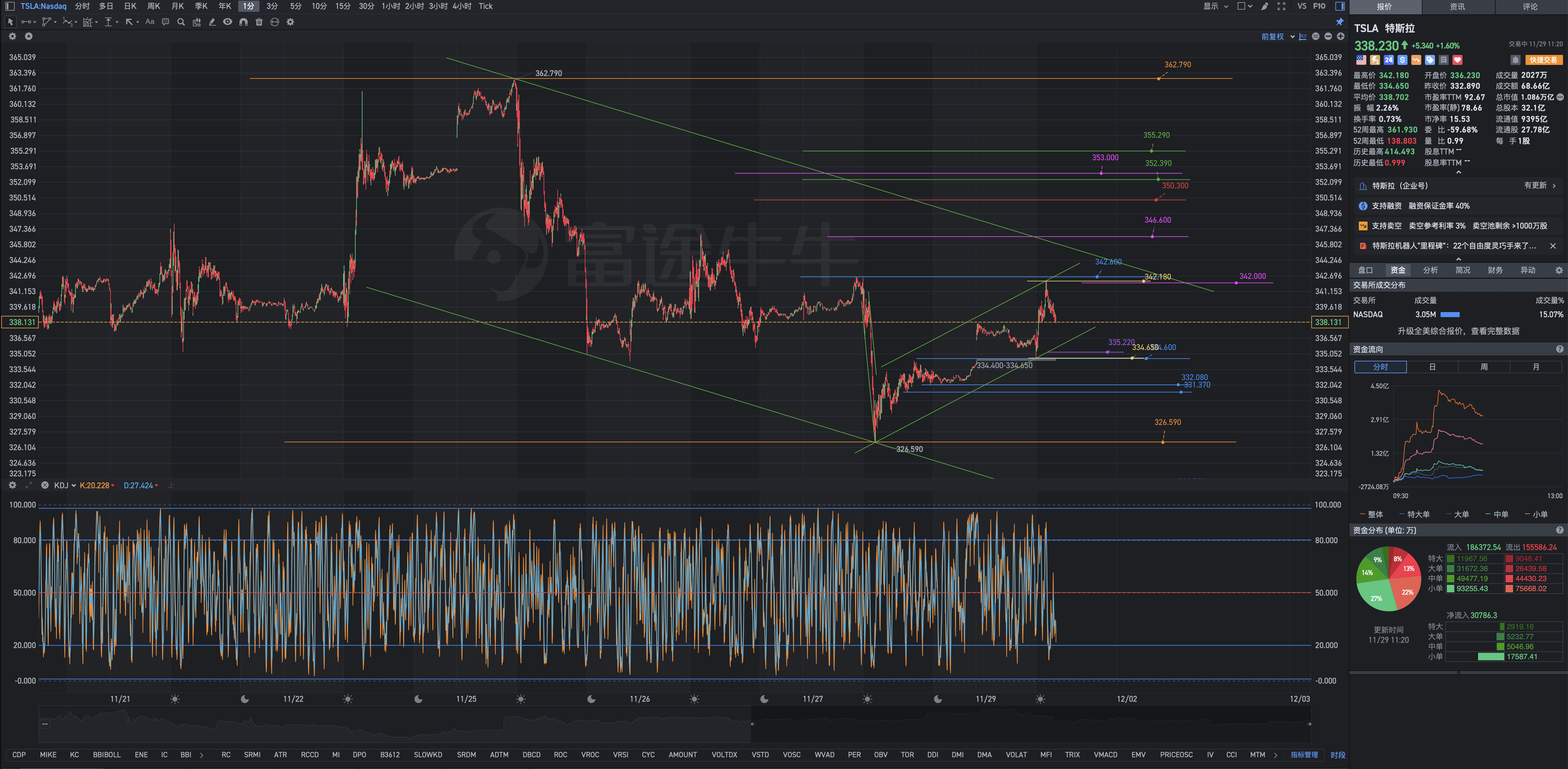This screenshot has width=1568, height=769.
Task: Open the 评论 comments tab
Action: click(x=1530, y=7)
